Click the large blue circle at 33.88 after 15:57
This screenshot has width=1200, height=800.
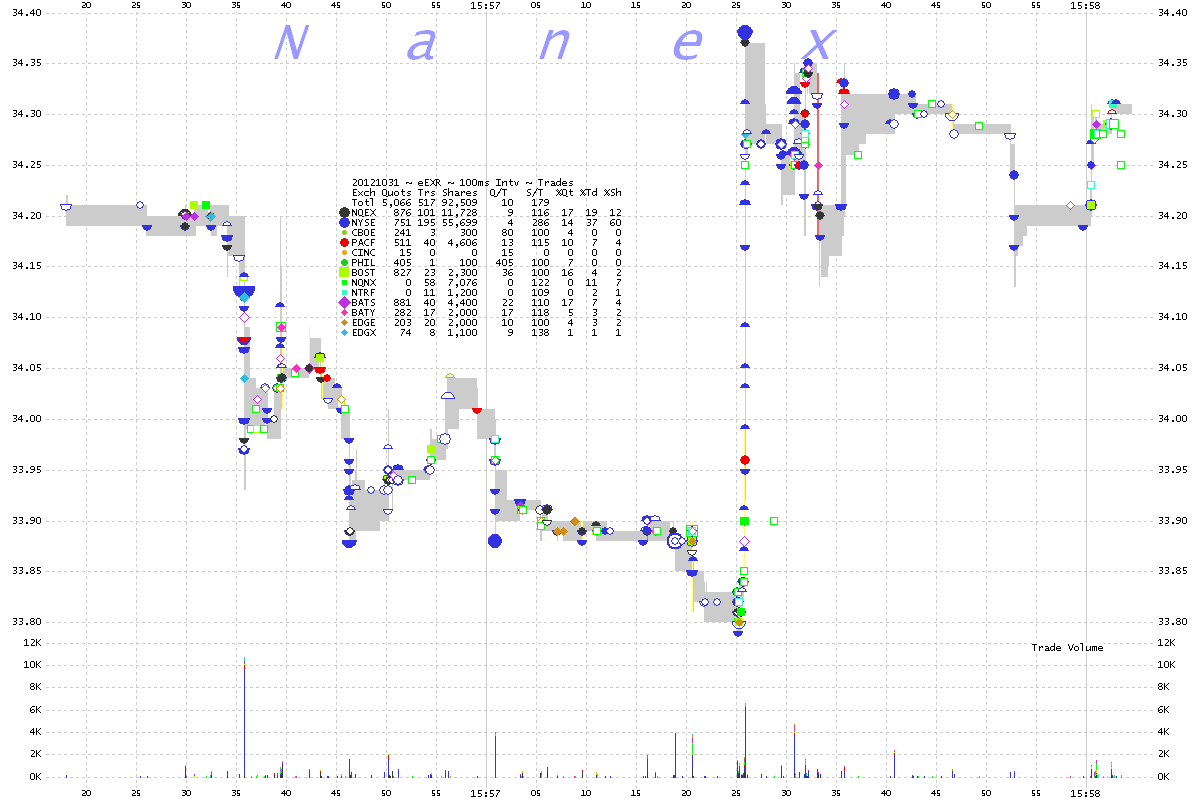[494, 541]
